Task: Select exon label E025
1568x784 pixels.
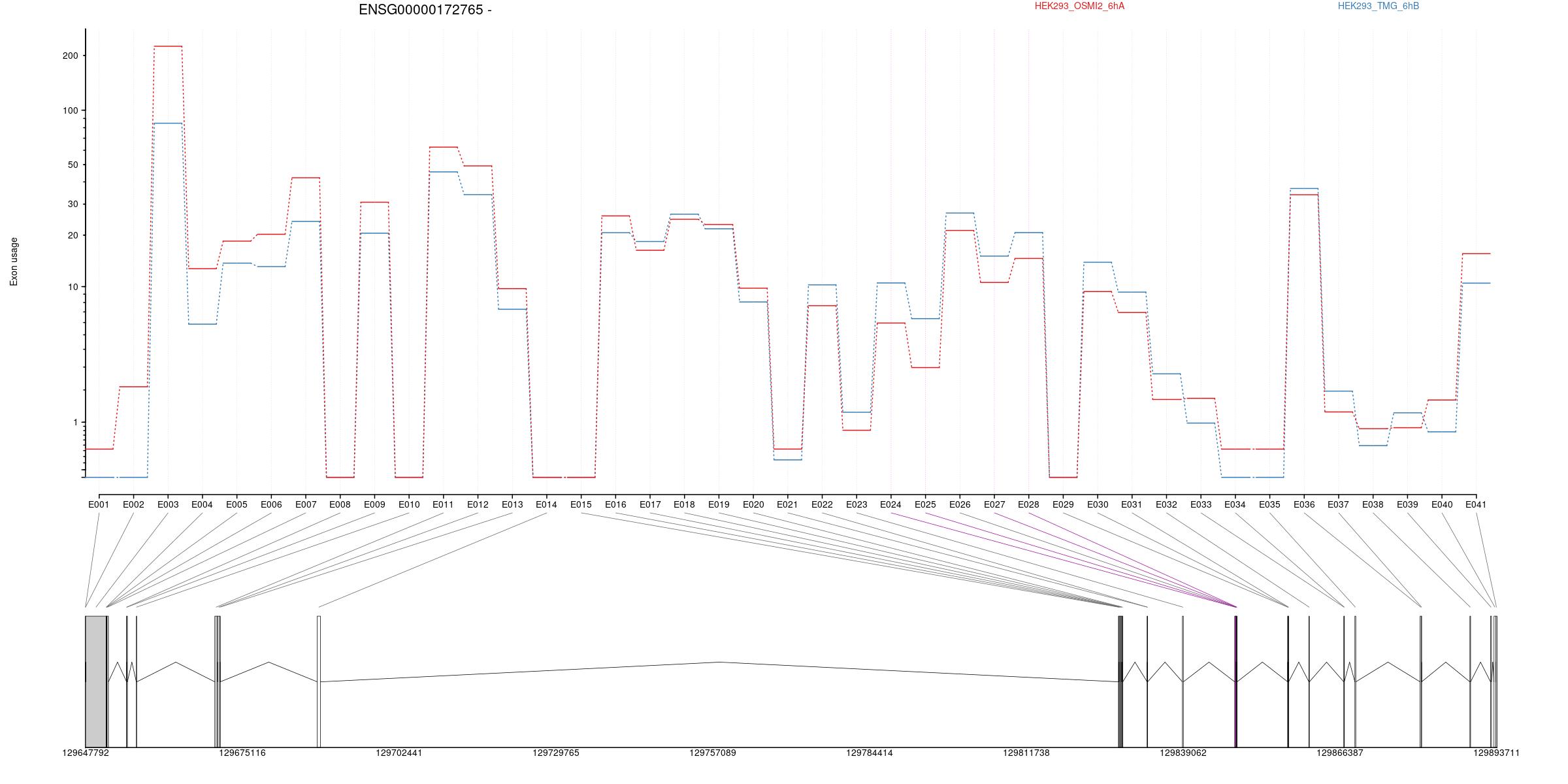Action: (x=925, y=504)
